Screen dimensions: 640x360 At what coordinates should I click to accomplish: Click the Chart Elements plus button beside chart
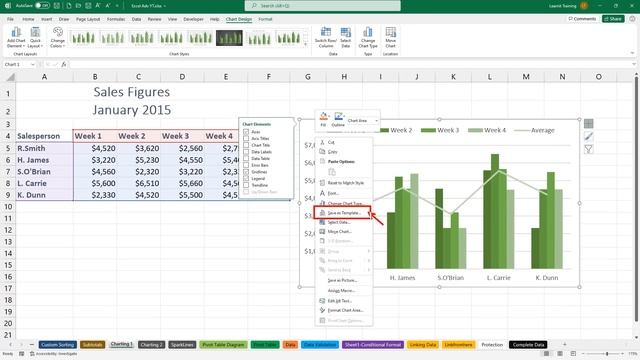point(588,123)
